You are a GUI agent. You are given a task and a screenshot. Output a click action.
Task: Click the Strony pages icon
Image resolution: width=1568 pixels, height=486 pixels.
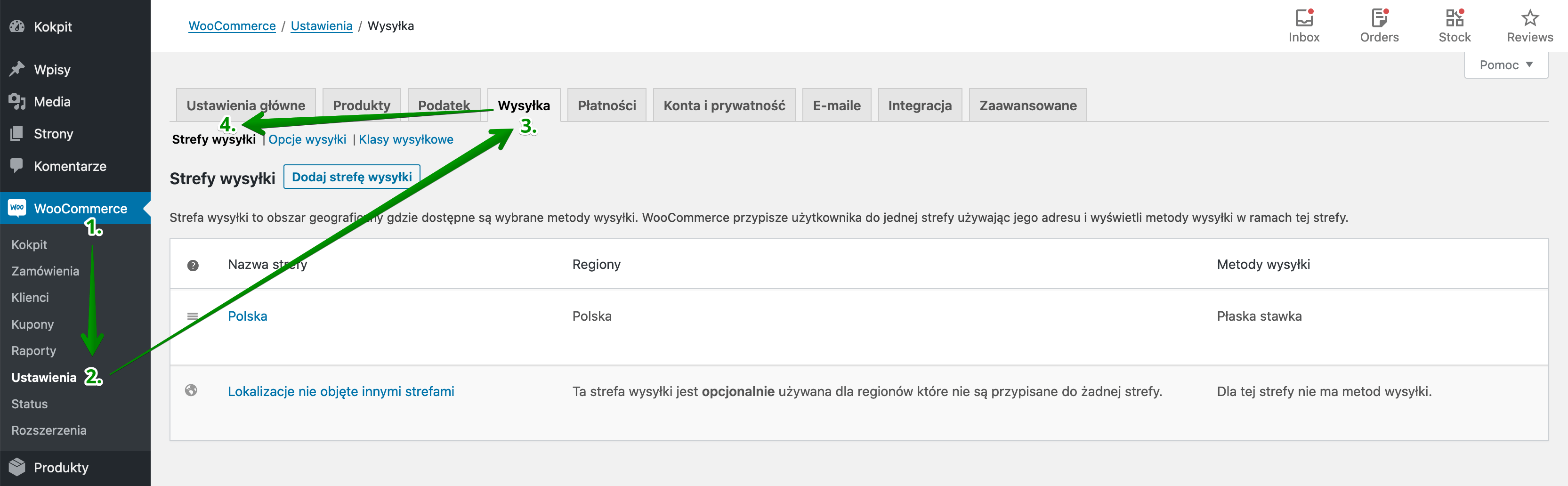click(17, 133)
